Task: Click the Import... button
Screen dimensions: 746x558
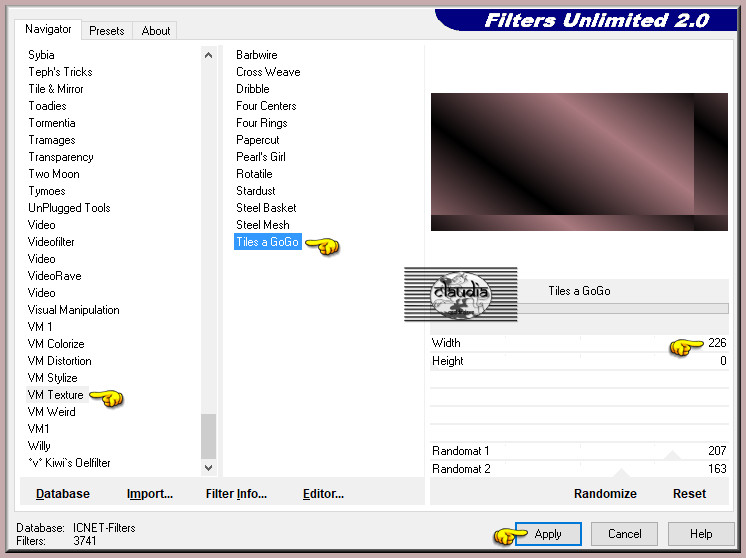Action: pos(150,493)
